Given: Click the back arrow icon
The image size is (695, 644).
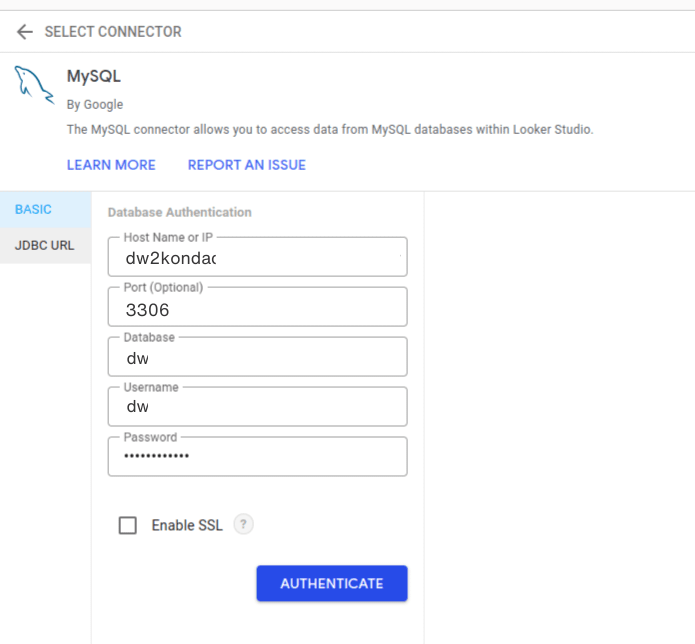Looking at the screenshot, I should click(x=24, y=32).
